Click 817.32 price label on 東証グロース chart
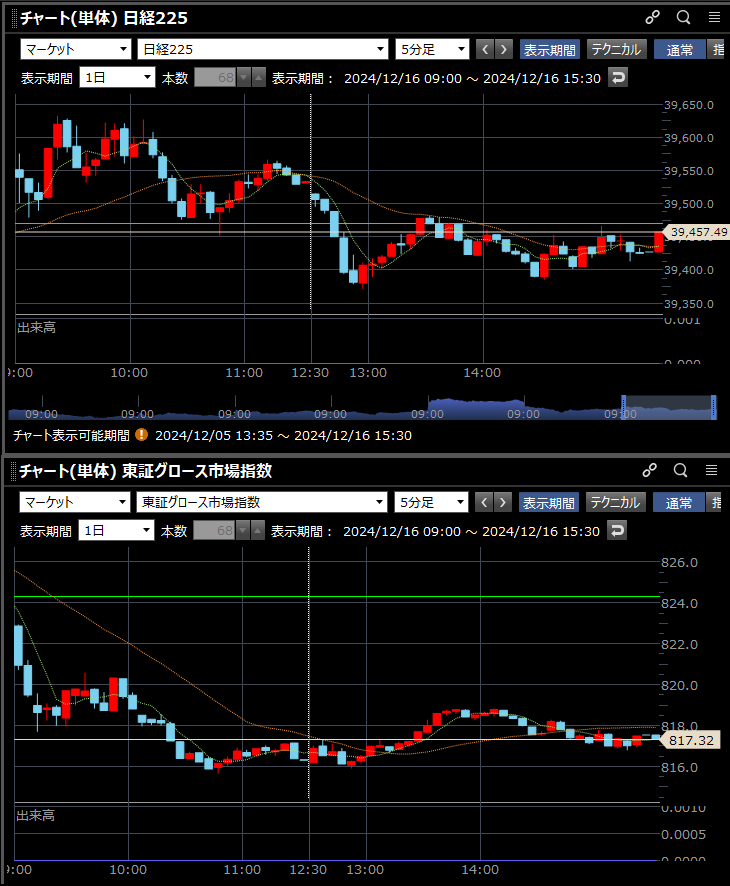The width and height of the screenshot is (730, 886). tap(690, 740)
